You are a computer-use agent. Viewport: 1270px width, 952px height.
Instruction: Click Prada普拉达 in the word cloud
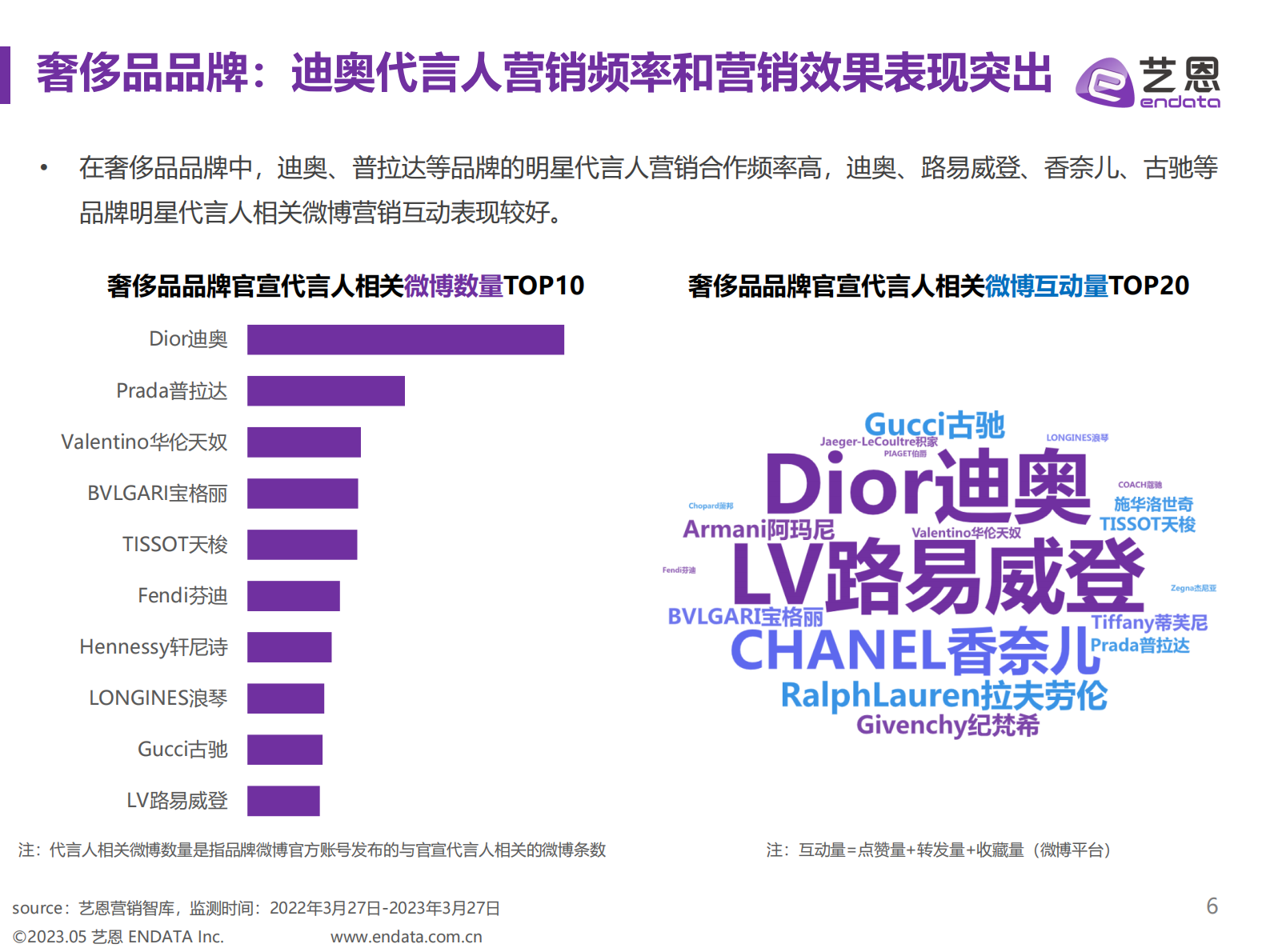point(1140,645)
